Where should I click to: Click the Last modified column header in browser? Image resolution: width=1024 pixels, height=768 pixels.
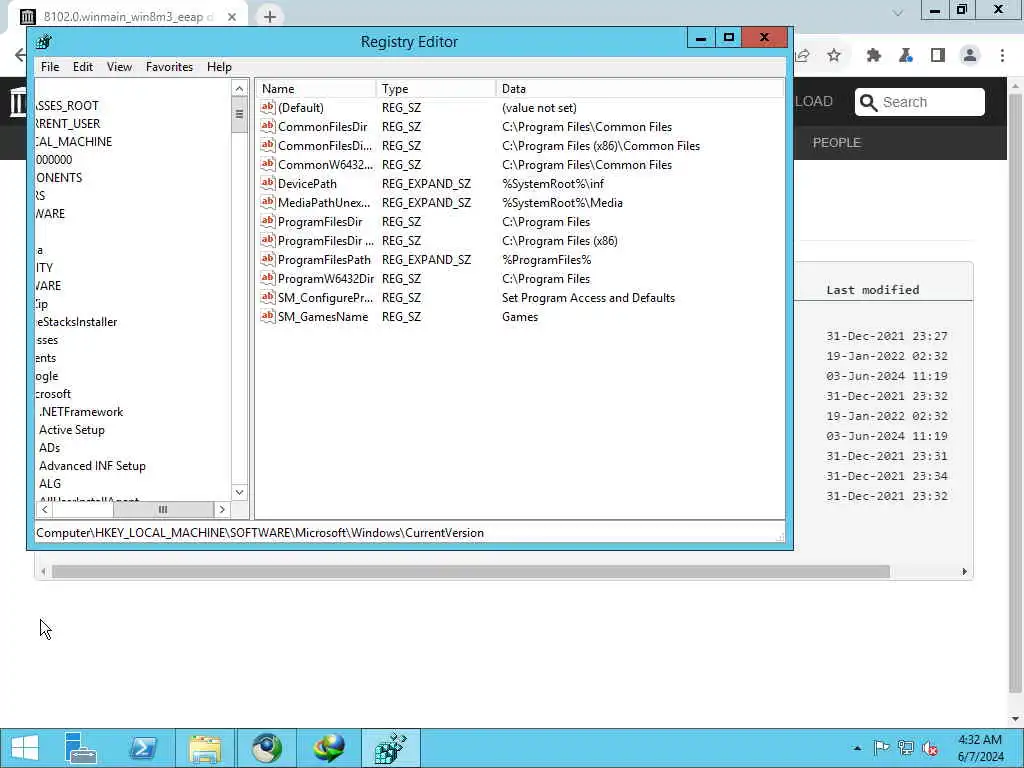pos(872,289)
